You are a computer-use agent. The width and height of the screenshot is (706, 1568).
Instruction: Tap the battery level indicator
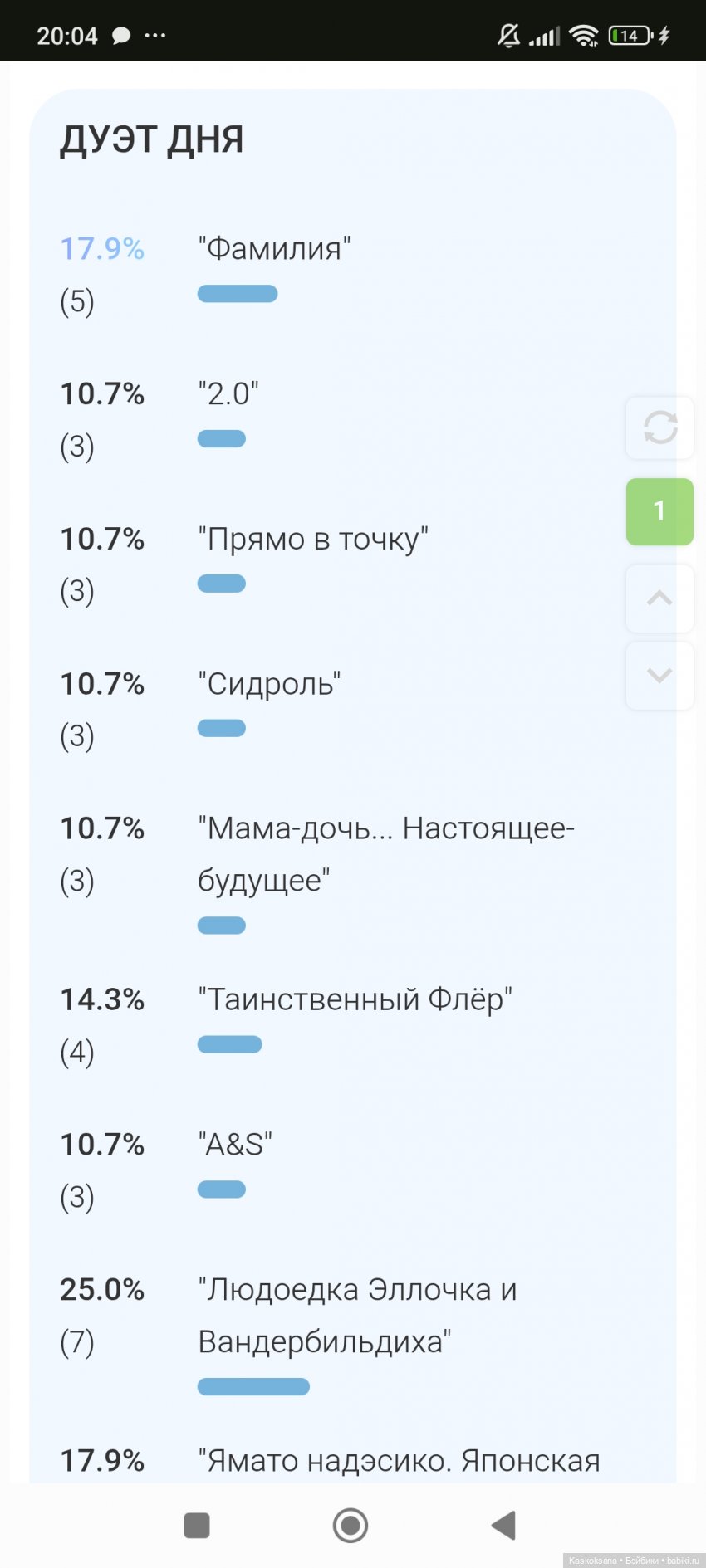(x=630, y=36)
